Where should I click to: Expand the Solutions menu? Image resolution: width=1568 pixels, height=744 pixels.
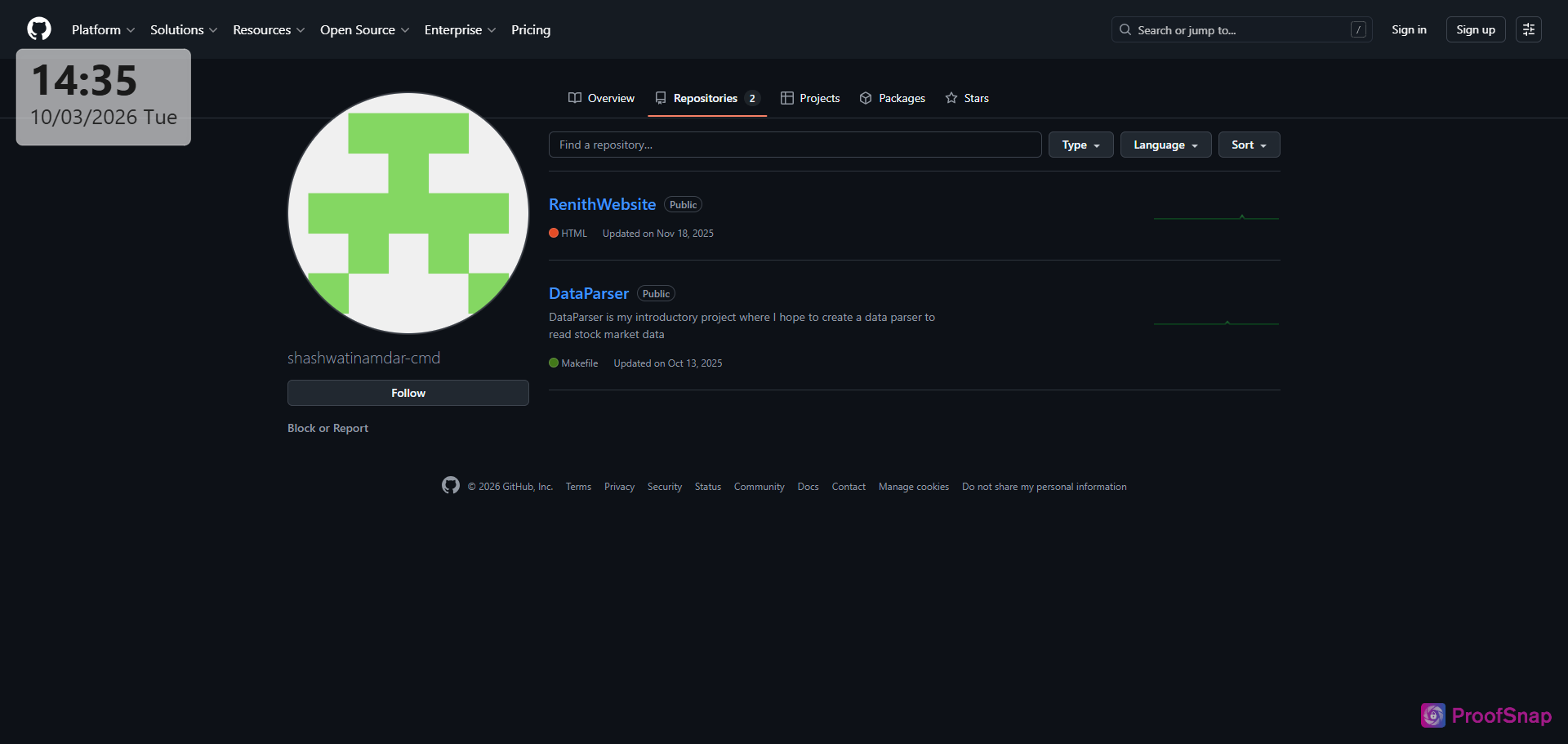184,29
